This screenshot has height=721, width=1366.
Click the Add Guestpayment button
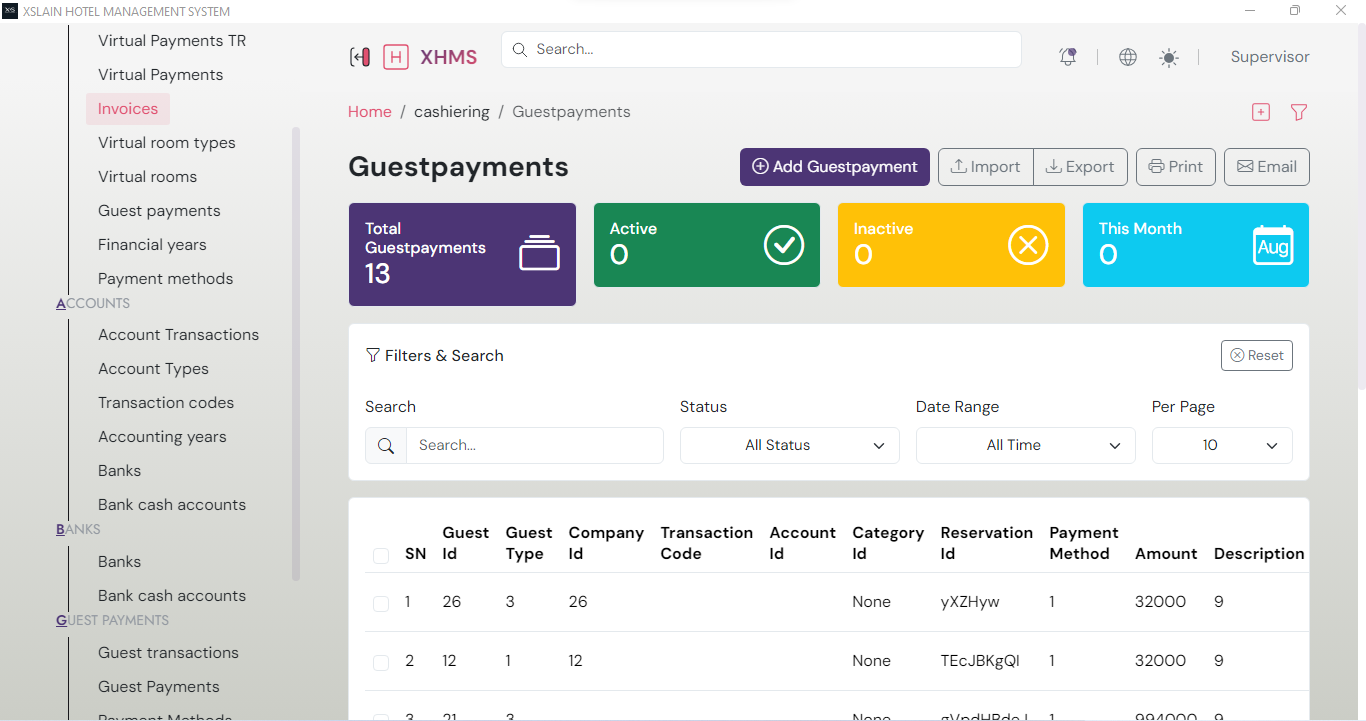tap(834, 167)
